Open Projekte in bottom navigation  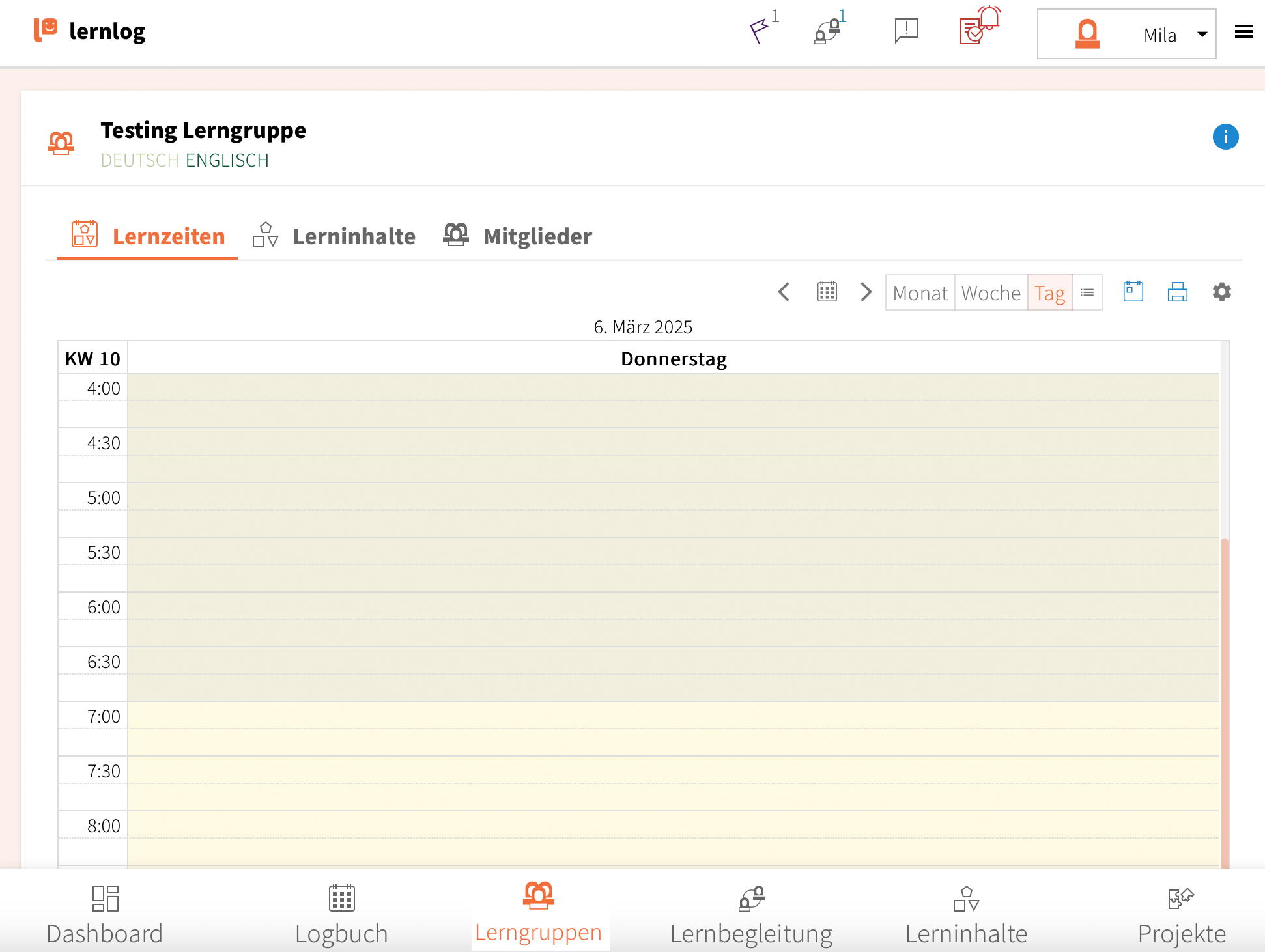pyautogui.click(x=1182, y=916)
